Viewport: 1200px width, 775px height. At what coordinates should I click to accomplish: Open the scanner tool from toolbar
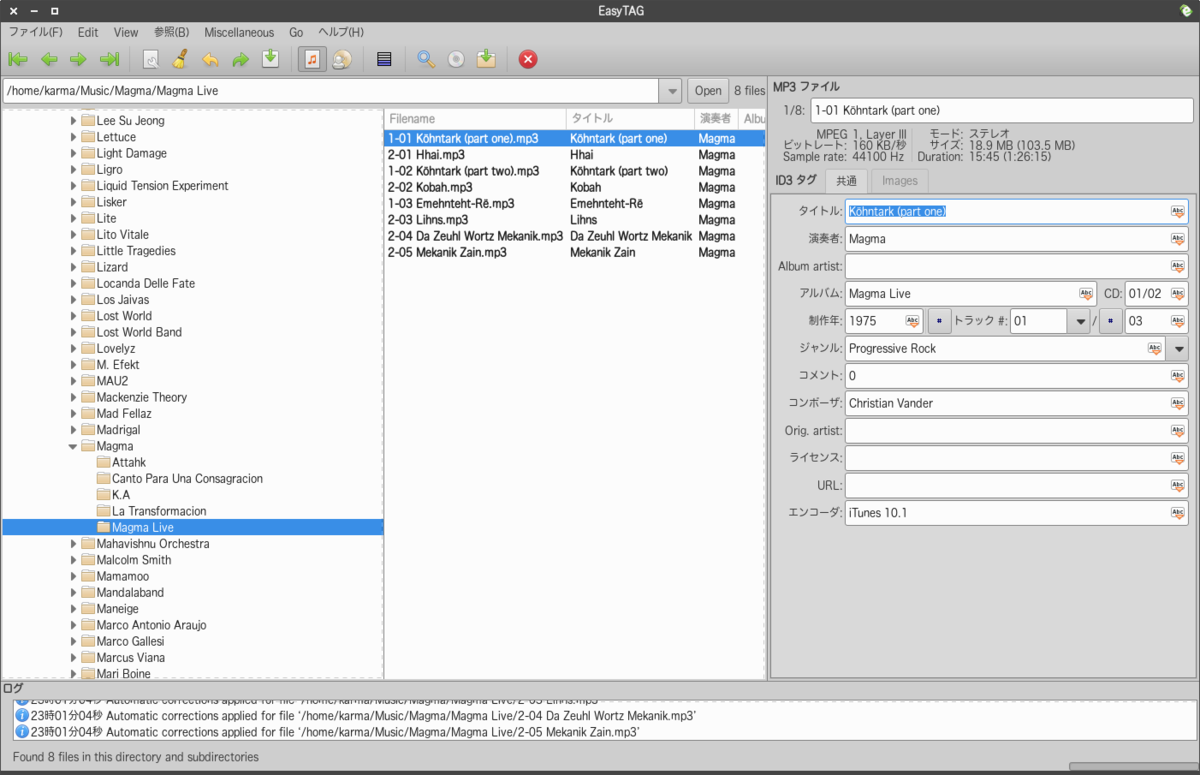(151, 59)
